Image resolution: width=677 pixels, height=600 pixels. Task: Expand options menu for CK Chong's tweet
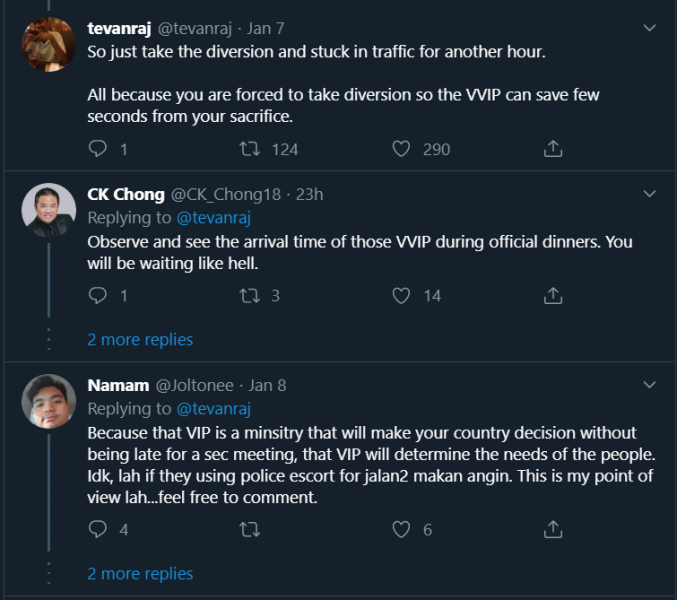click(648, 194)
